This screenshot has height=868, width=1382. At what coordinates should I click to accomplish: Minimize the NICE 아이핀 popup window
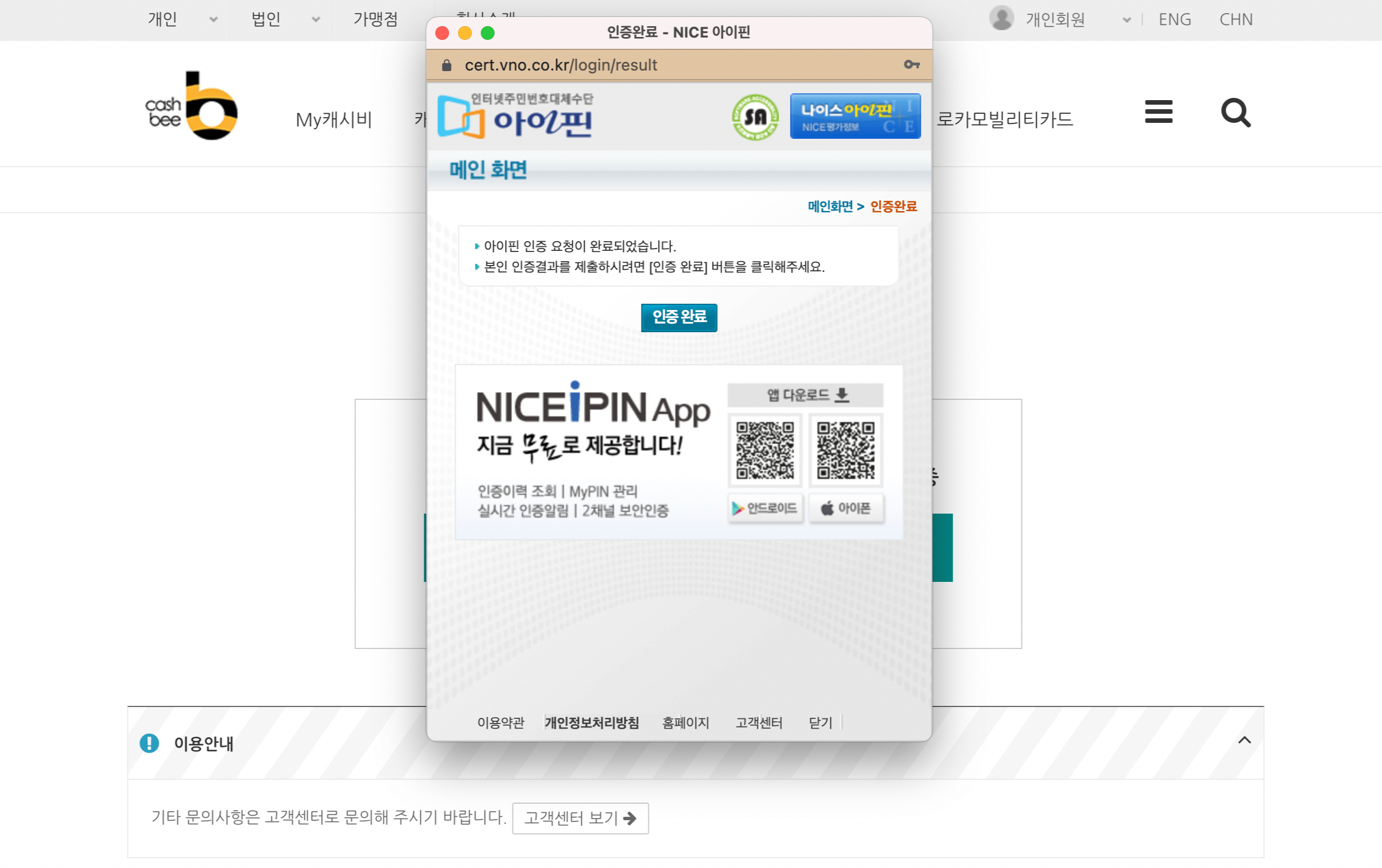point(465,33)
